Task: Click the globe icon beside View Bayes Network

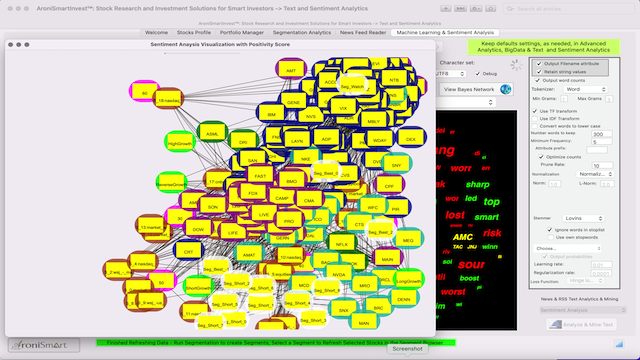Action: (505, 89)
